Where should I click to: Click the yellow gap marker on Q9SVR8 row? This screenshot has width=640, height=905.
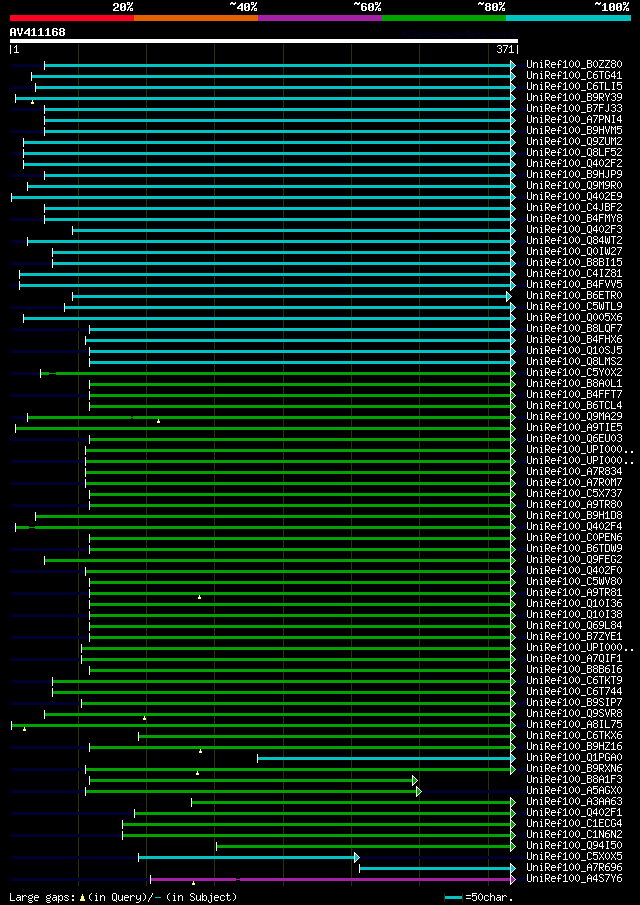pyautogui.click(x=144, y=718)
